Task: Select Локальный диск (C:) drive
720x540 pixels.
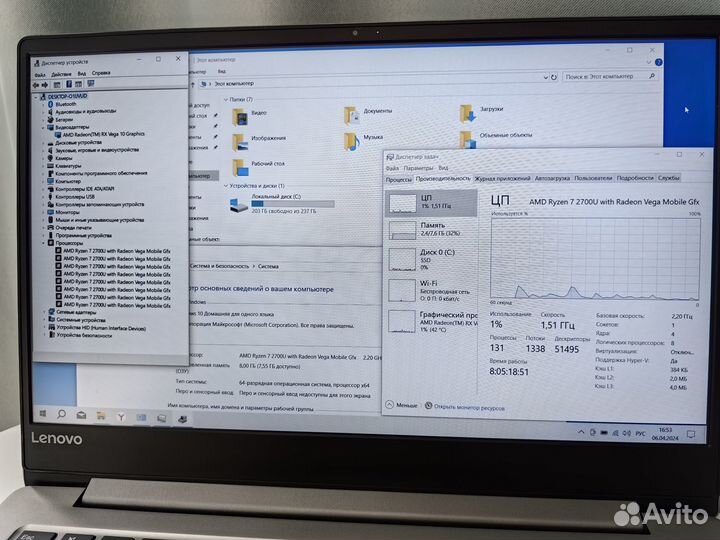Action: click(281, 204)
